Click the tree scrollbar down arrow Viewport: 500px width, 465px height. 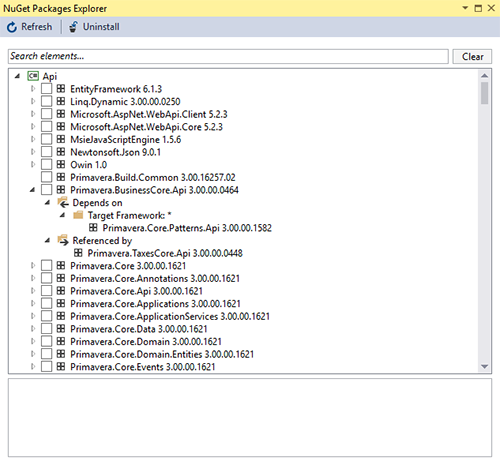pos(484,366)
